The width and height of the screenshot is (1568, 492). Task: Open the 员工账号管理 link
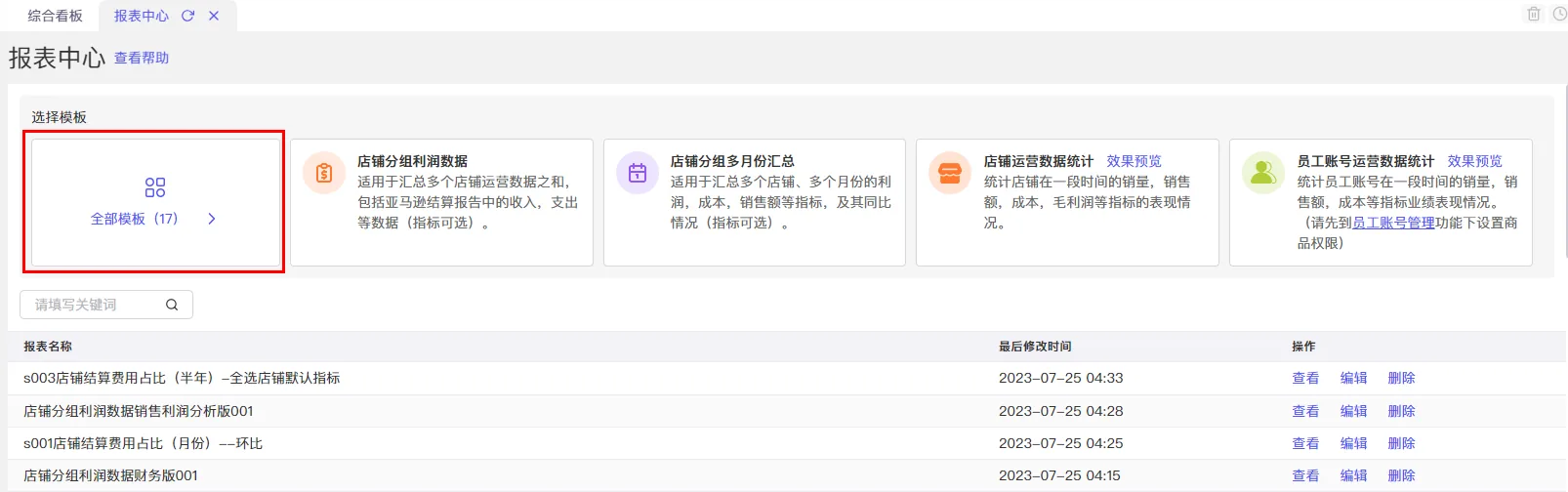tap(1393, 223)
